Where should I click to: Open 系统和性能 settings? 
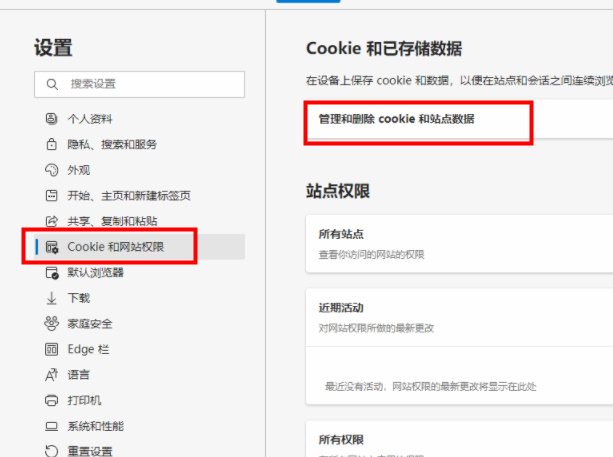point(95,426)
